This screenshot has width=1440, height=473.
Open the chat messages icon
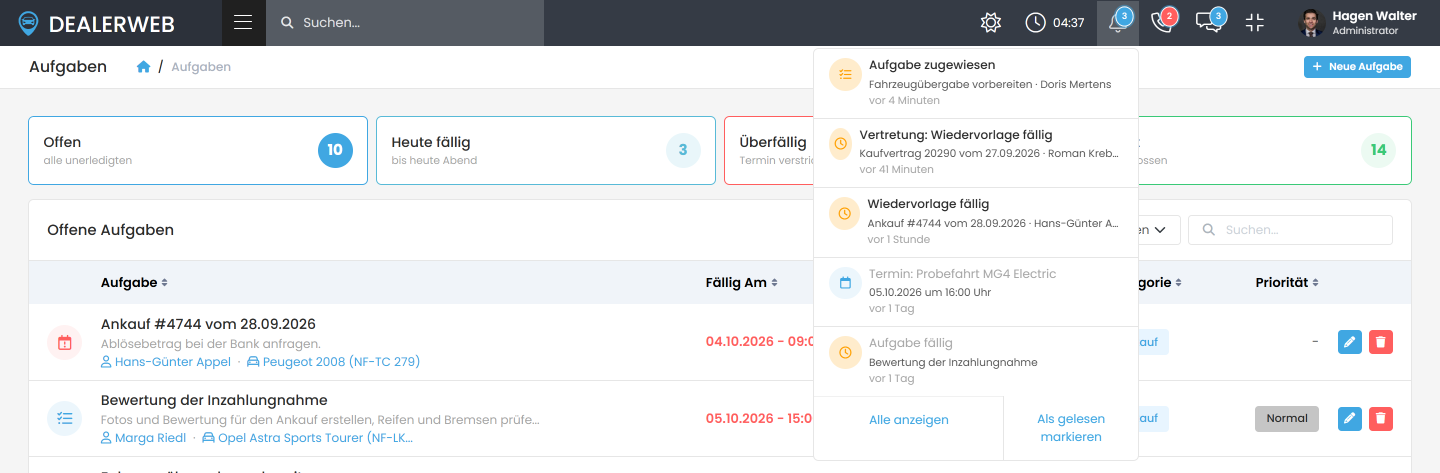pyautogui.click(x=1210, y=23)
